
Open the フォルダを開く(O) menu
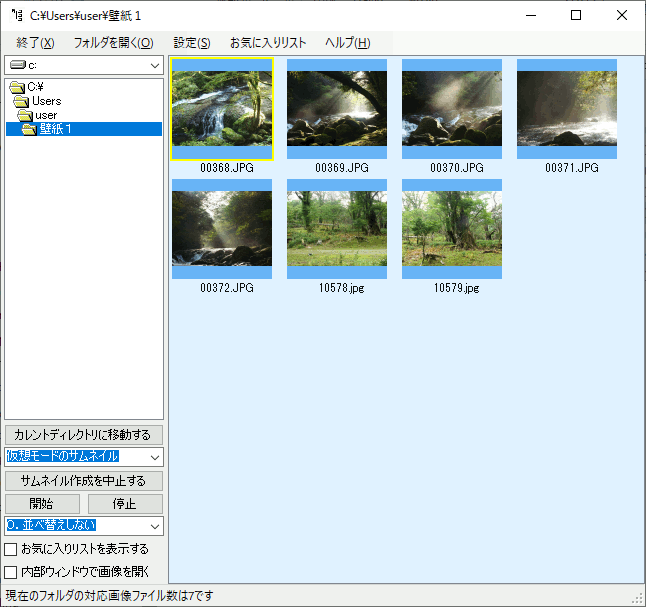coord(113,43)
